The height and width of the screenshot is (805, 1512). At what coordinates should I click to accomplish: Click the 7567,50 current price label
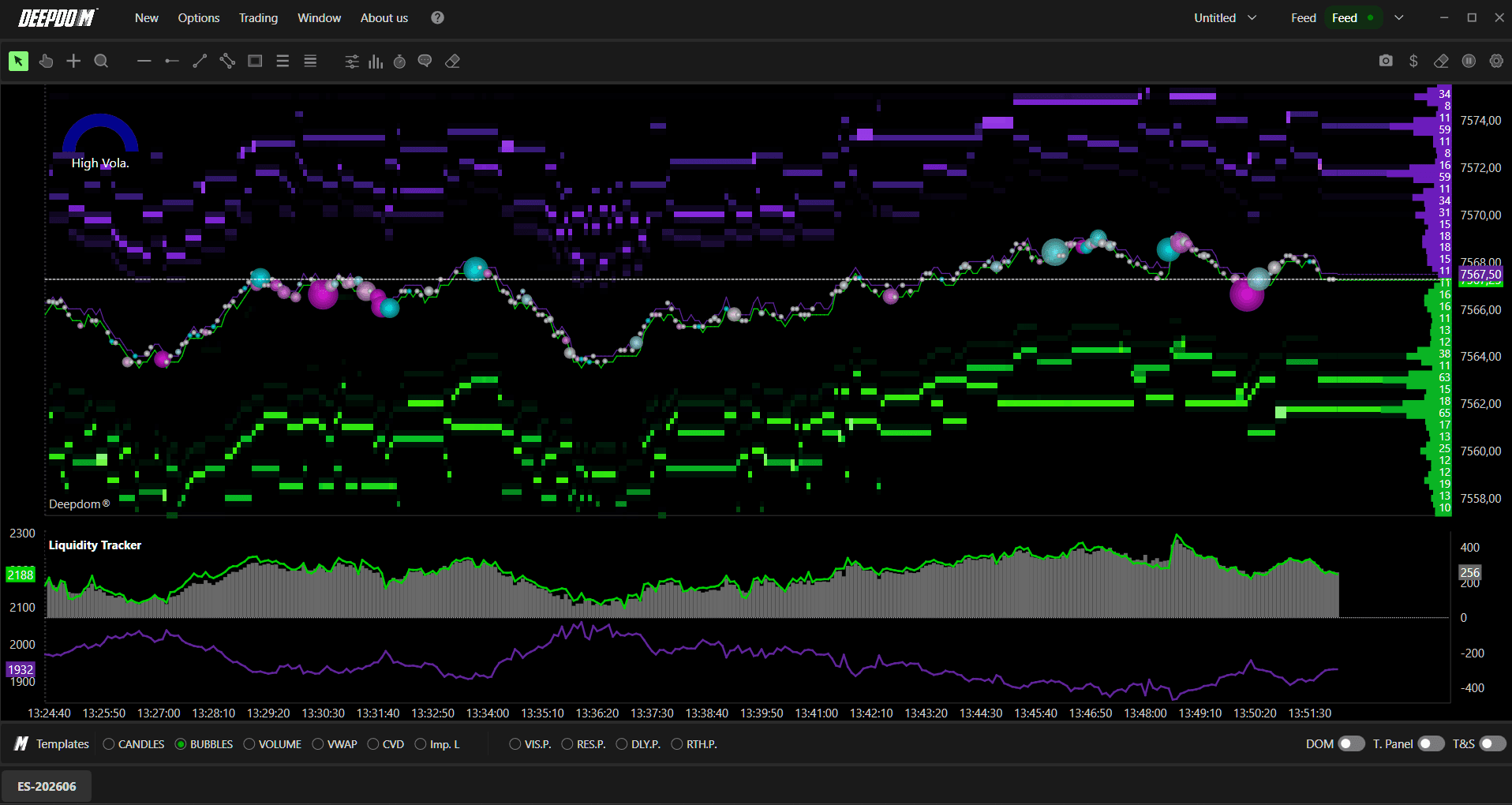(1480, 275)
